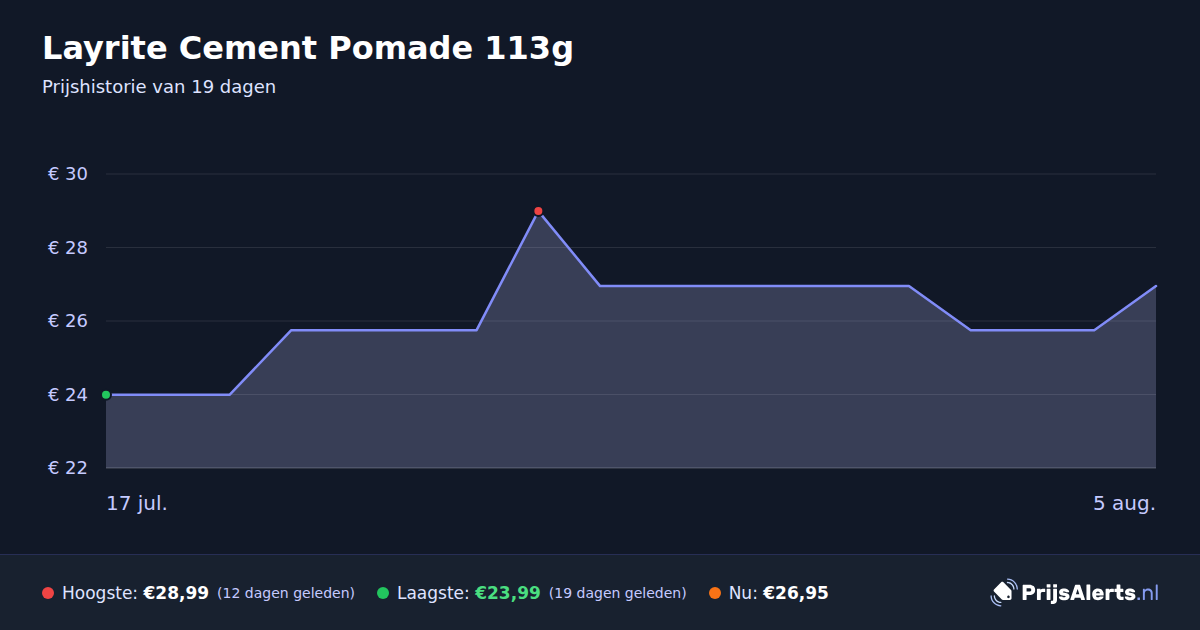The image size is (1200, 630).
Task: Click the Layrite Cement Pomade 113g title
Action: (x=308, y=48)
